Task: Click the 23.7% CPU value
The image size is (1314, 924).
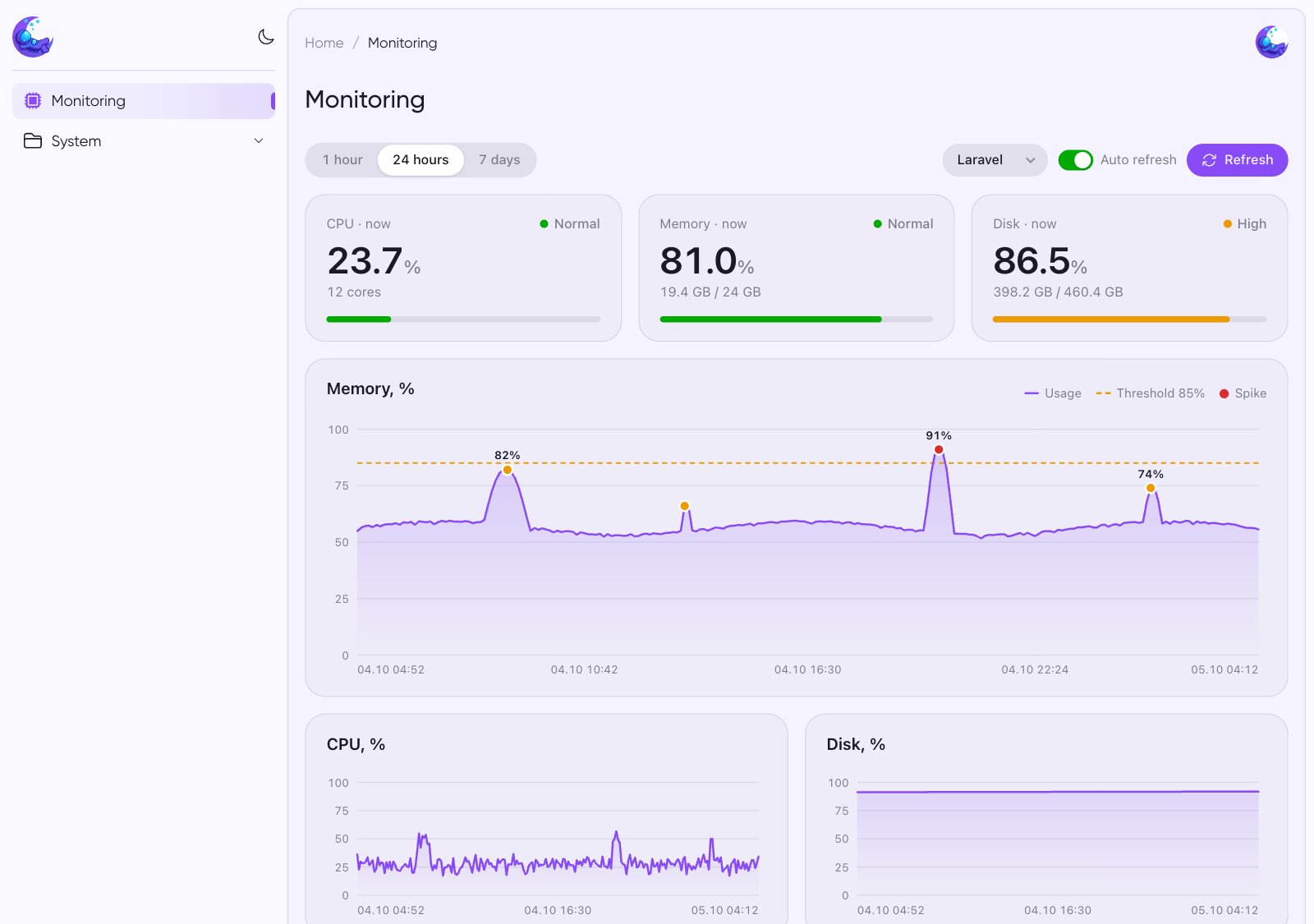Action: (374, 261)
